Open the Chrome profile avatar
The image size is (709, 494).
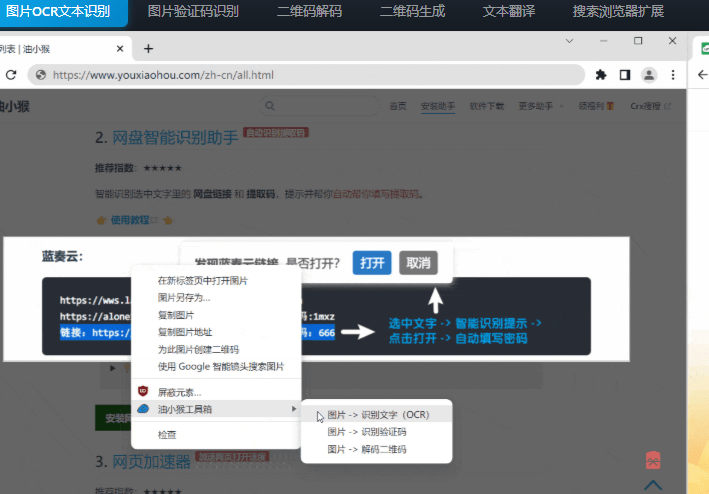tap(649, 75)
